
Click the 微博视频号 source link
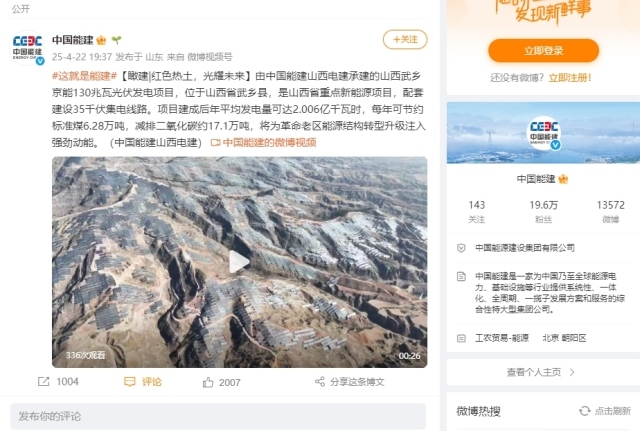click(x=209, y=57)
